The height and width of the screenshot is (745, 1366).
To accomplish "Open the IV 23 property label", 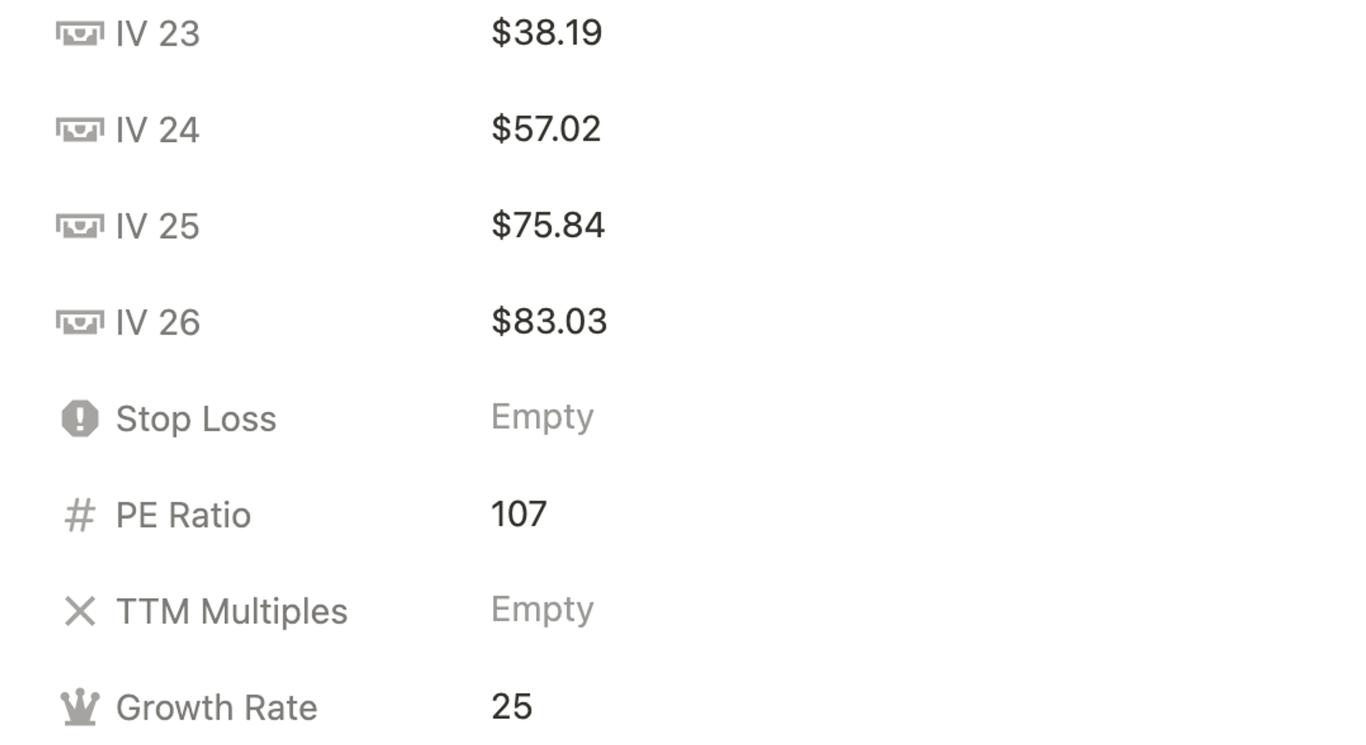I will click(158, 34).
